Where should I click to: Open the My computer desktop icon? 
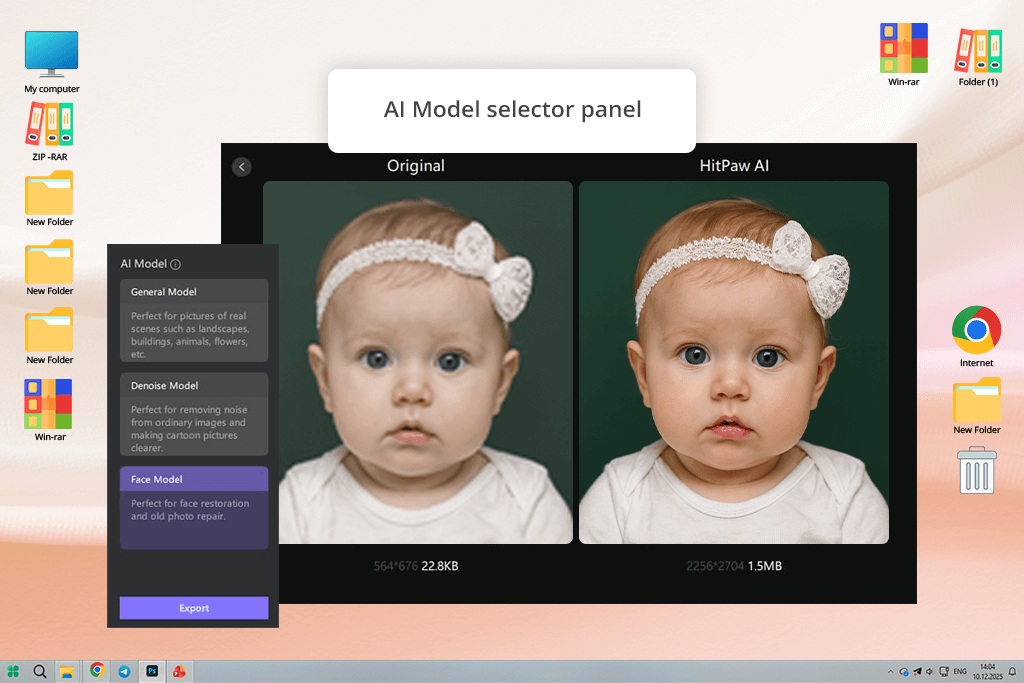pyautogui.click(x=52, y=62)
